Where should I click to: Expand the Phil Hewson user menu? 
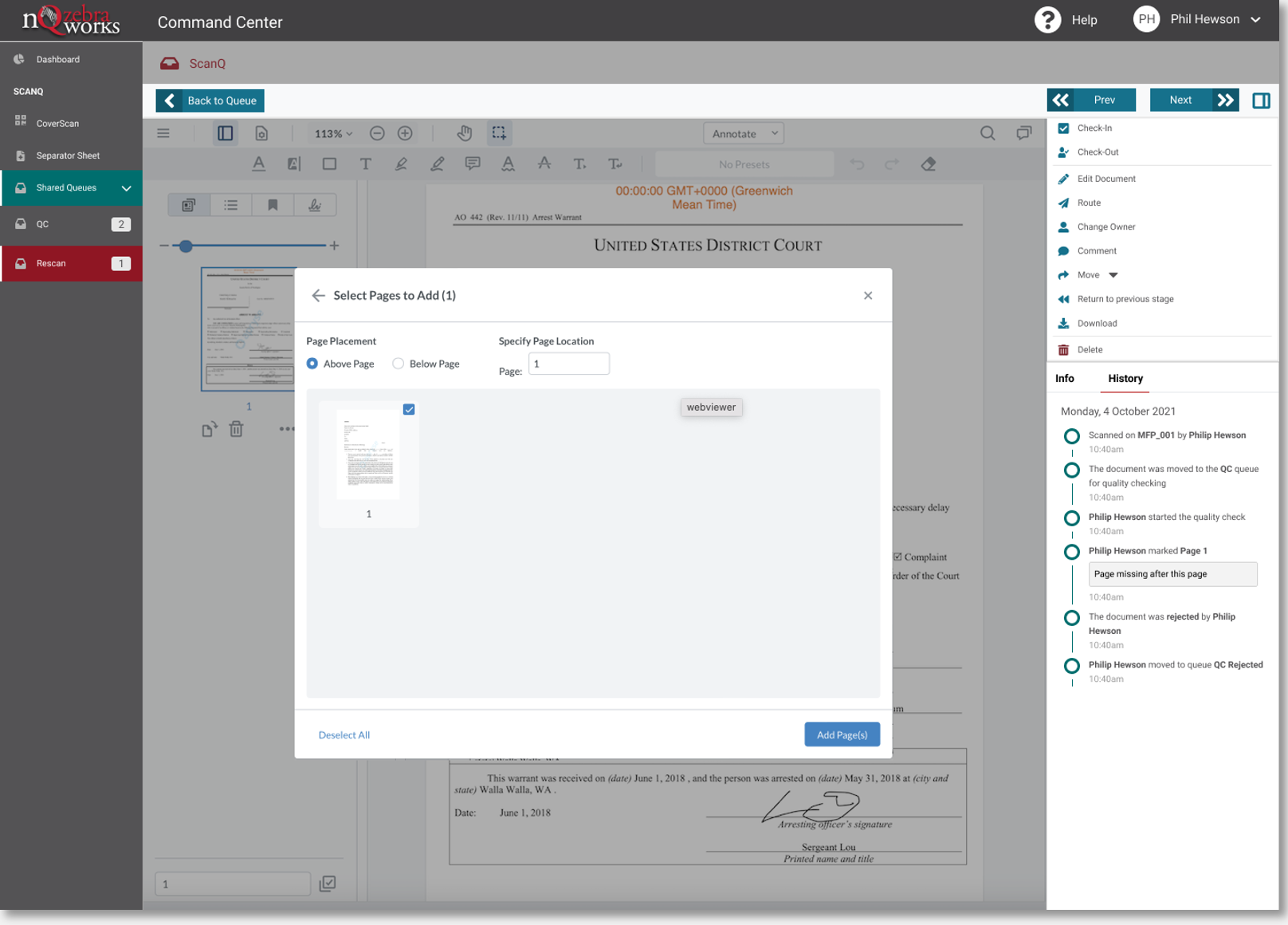1255,20
